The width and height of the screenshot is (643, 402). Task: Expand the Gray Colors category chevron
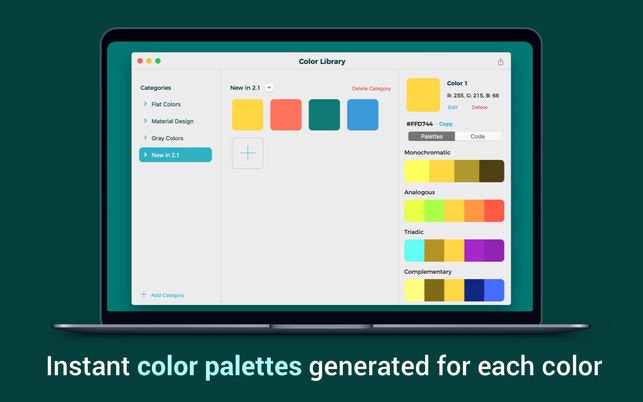(145, 137)
